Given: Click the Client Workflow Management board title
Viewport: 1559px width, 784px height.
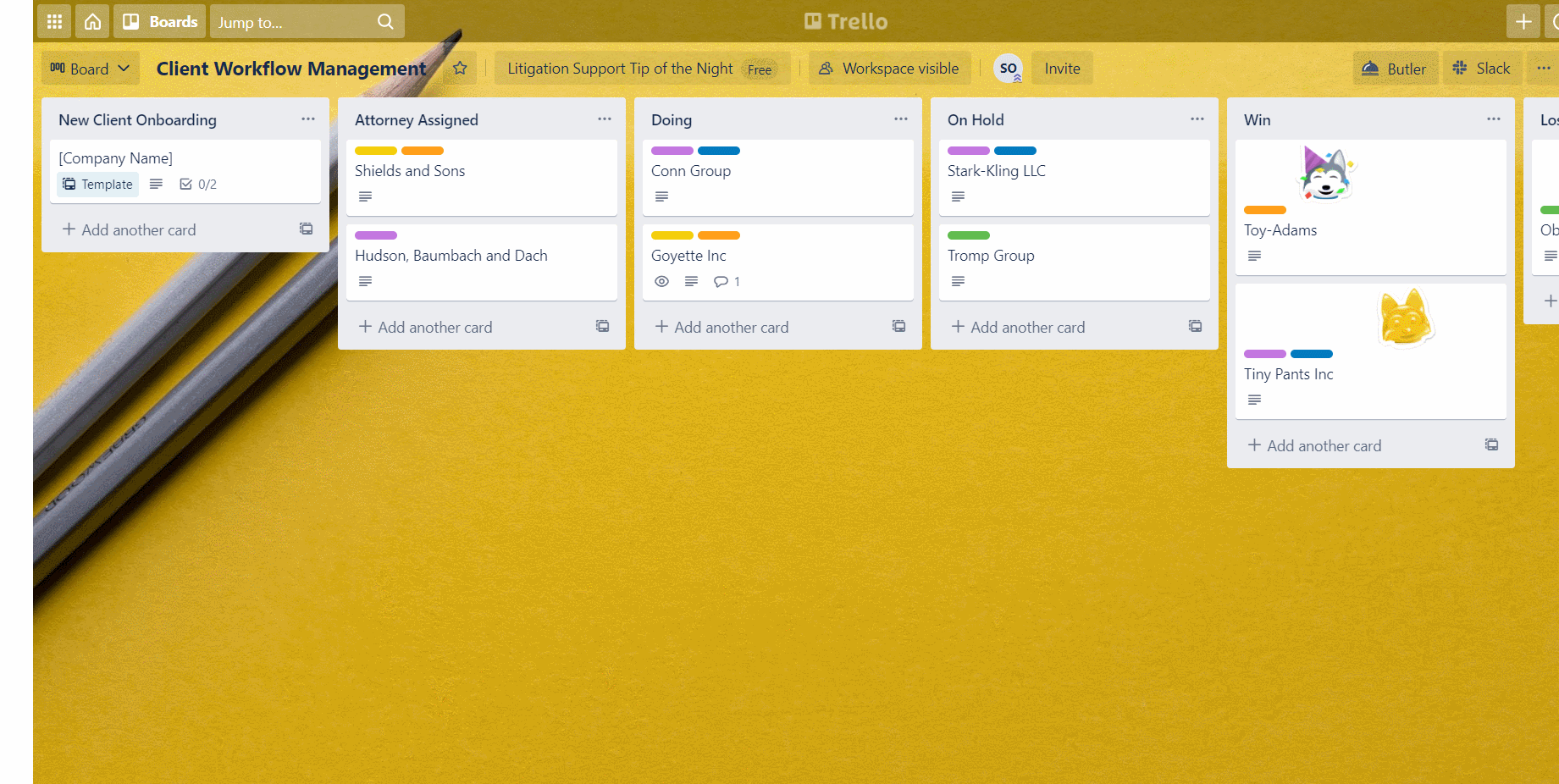Looking at the screenshot, I should click(x=291, y=69).
